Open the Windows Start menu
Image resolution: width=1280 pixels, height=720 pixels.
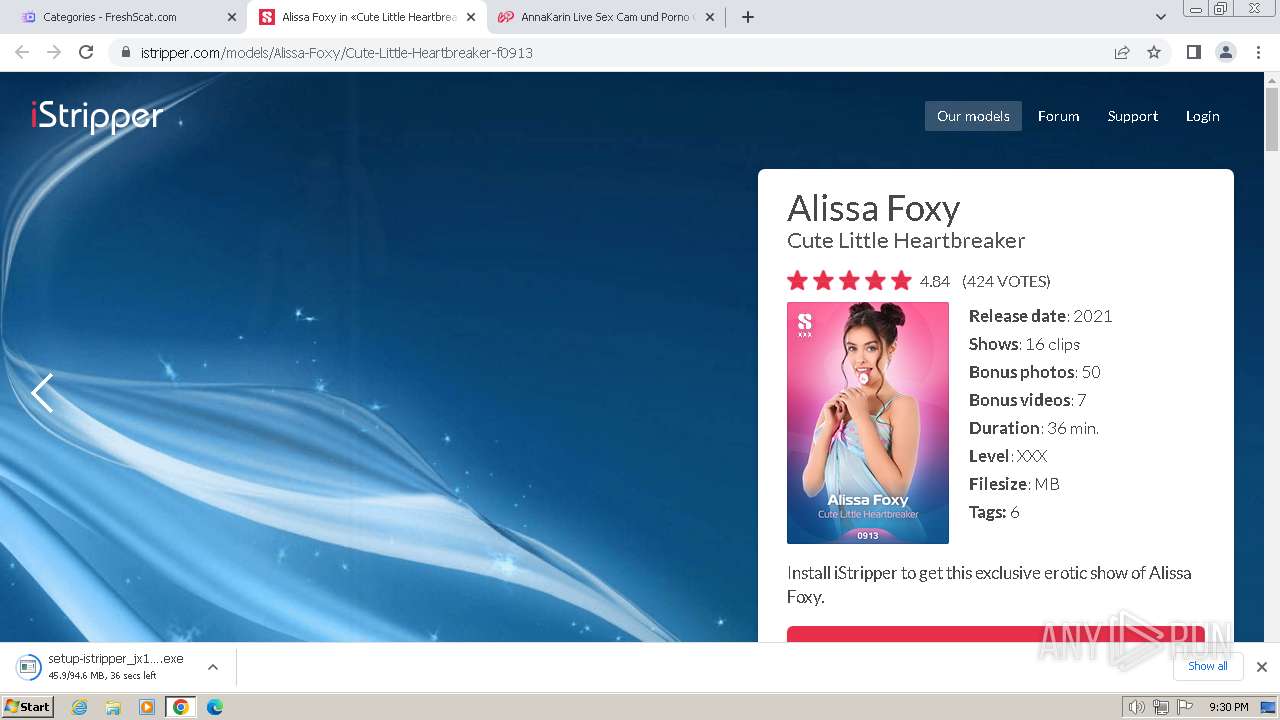[x=27, y=707]
